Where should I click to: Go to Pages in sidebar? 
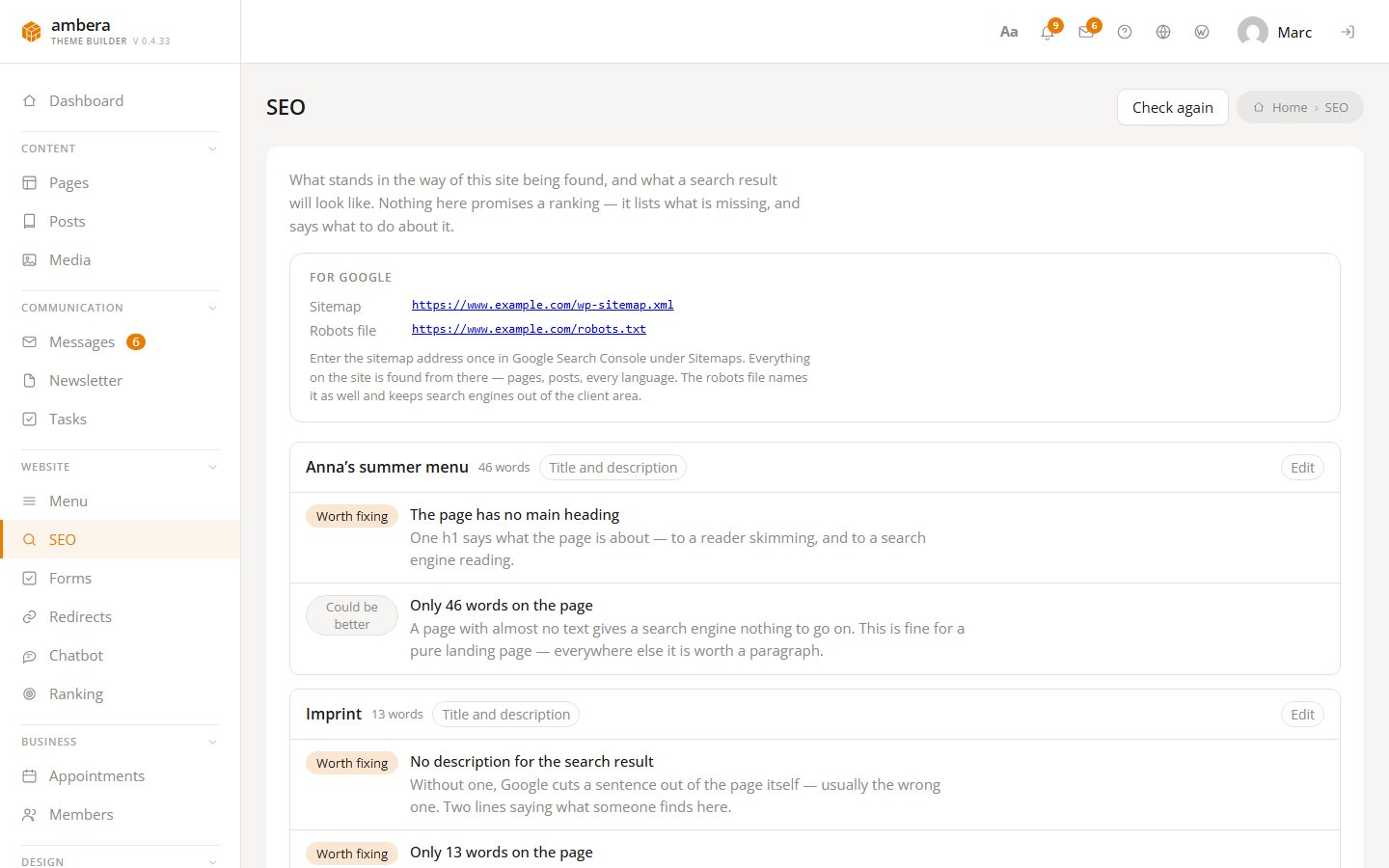pyautogui.click(x=121, y=182)
